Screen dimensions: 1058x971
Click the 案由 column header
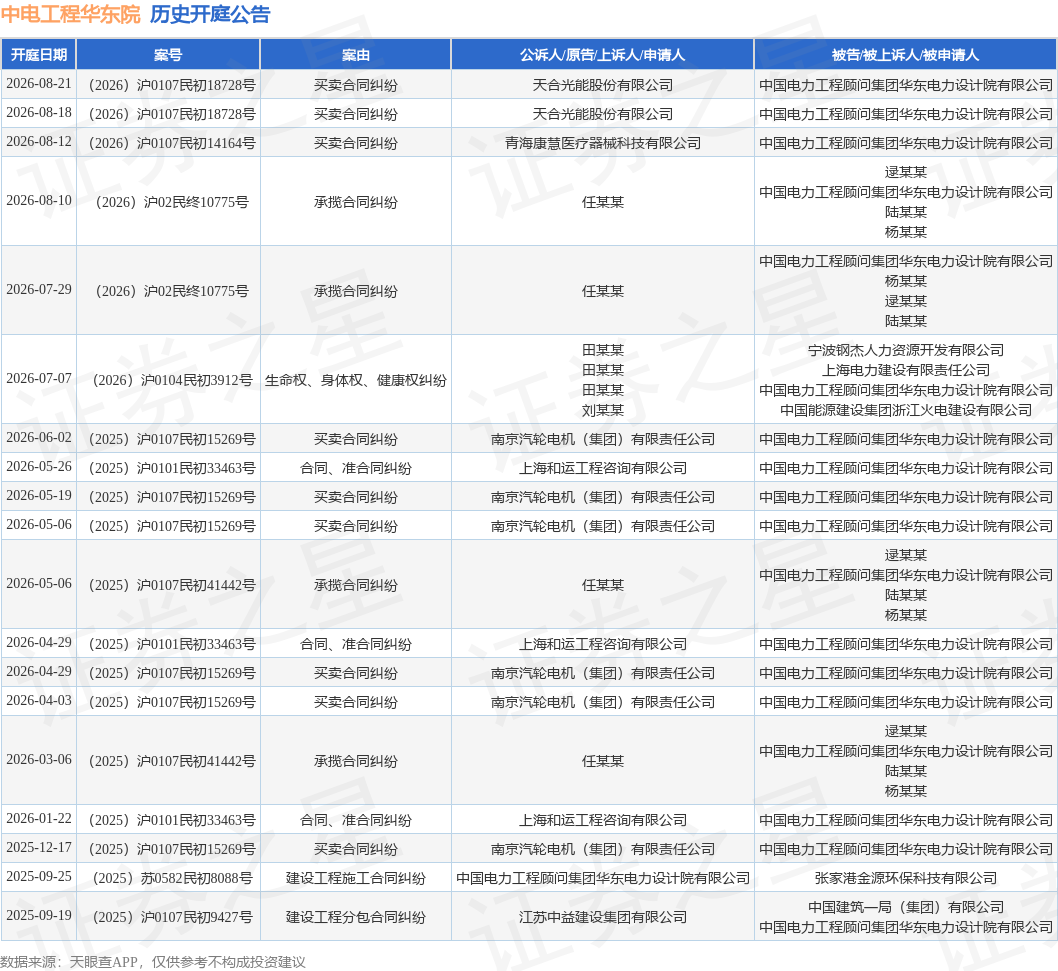pos(356,55)
